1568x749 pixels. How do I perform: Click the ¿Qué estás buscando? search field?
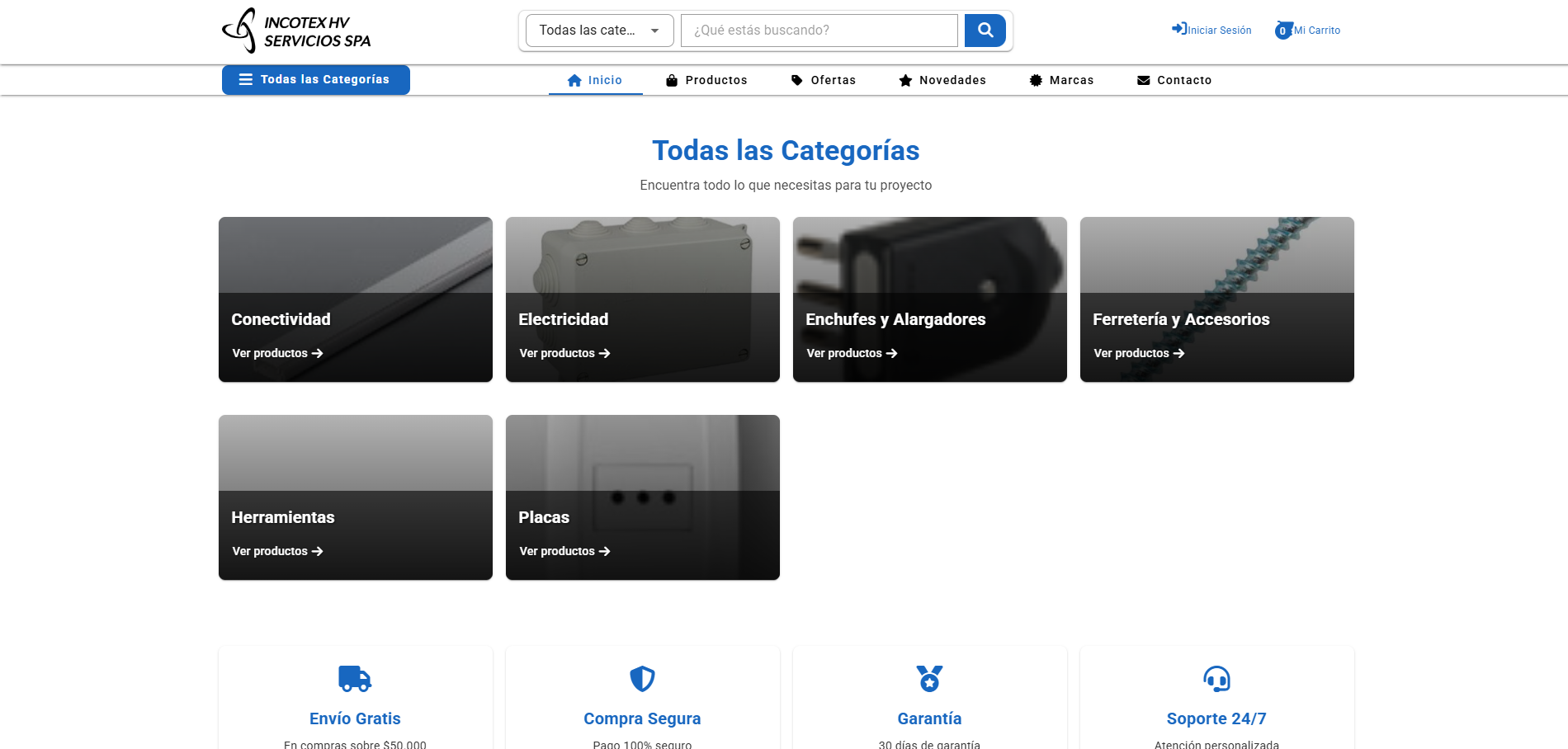(x=818, y=30)
